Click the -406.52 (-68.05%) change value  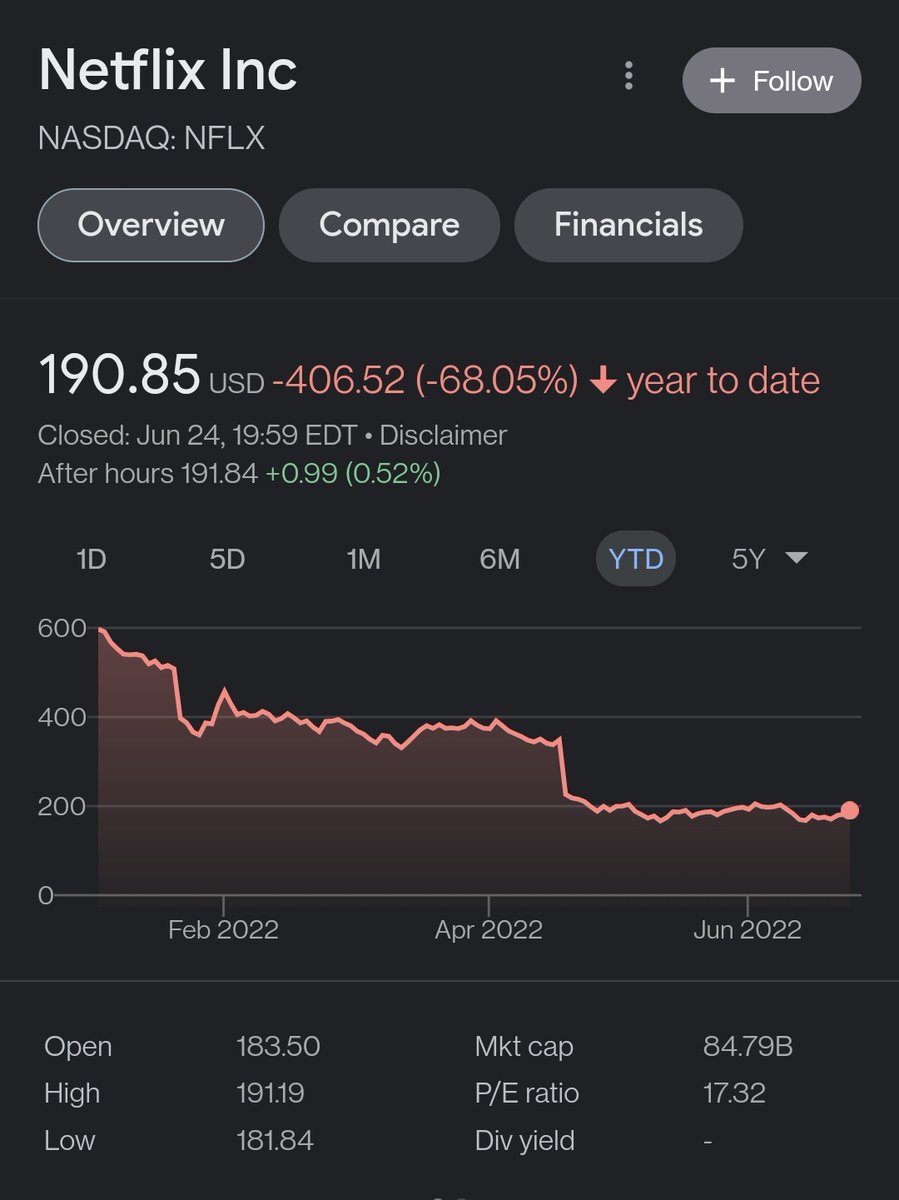(425, 380)
